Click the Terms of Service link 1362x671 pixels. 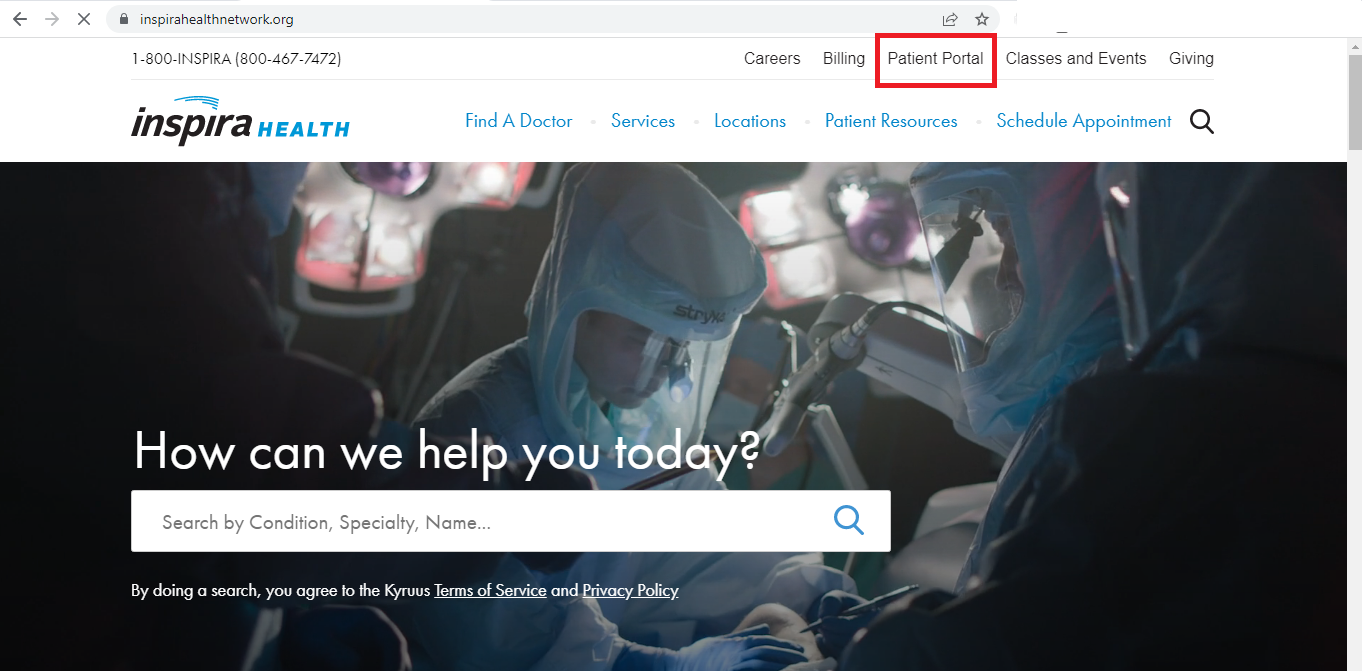coord(490,590)
